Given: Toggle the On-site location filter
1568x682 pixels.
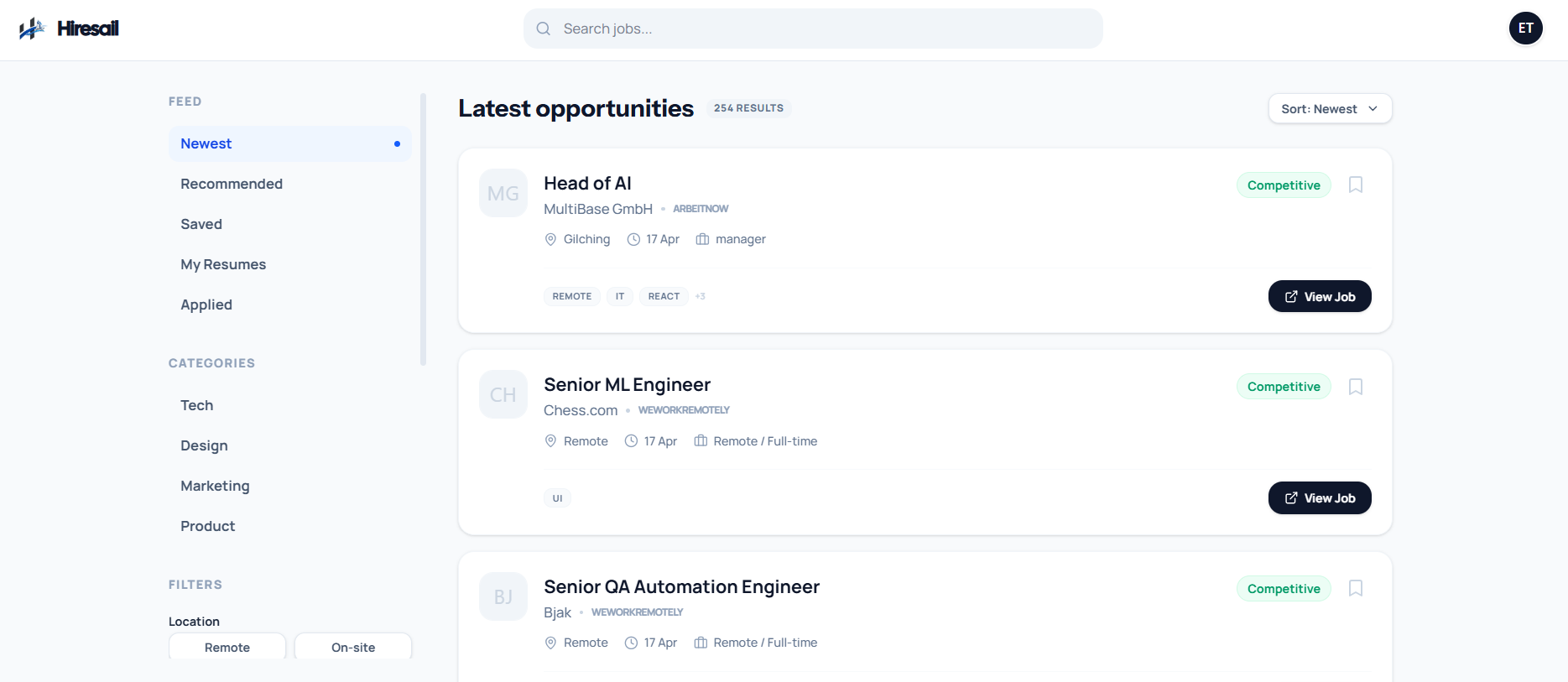Looking at the screenshot, I should click(x=353, y=647).
